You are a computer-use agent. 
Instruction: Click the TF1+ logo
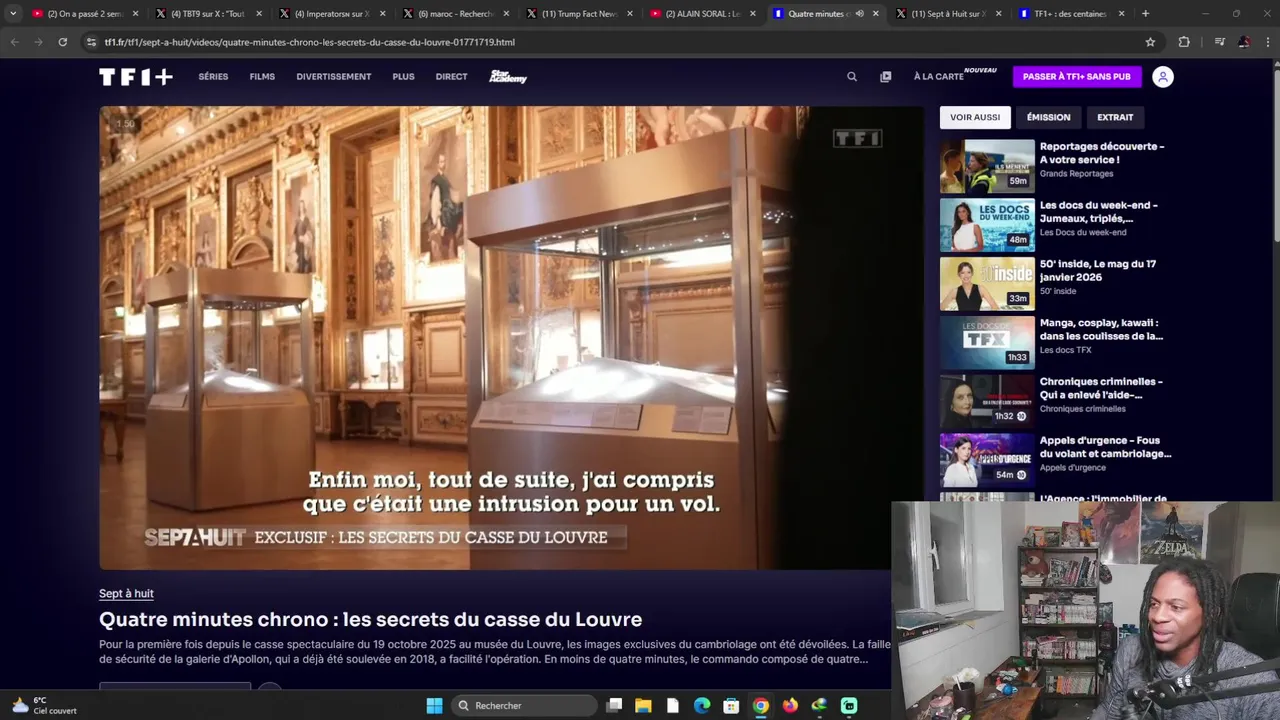136,77
